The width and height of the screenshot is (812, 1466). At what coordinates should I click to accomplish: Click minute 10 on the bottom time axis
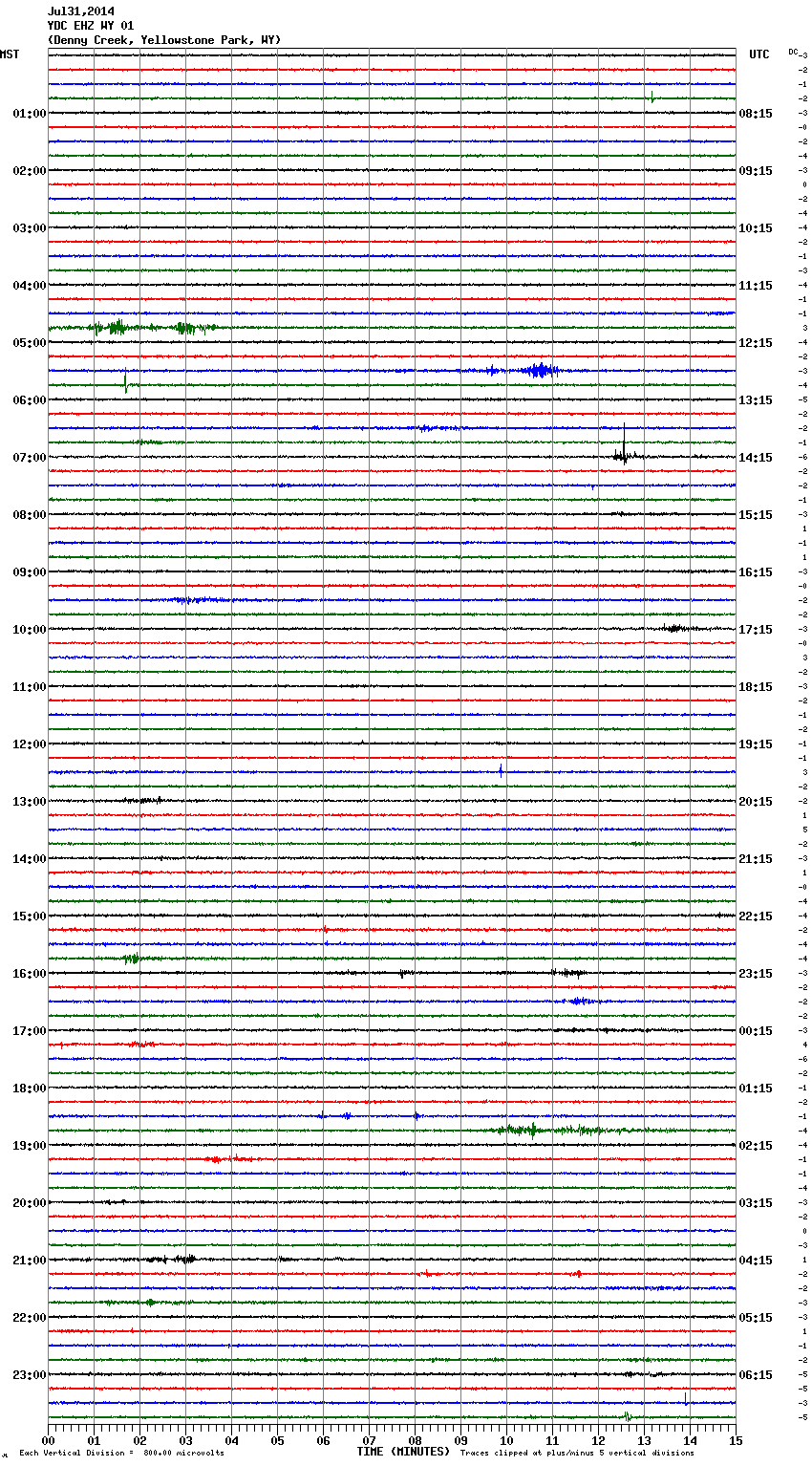point(506,1440)
